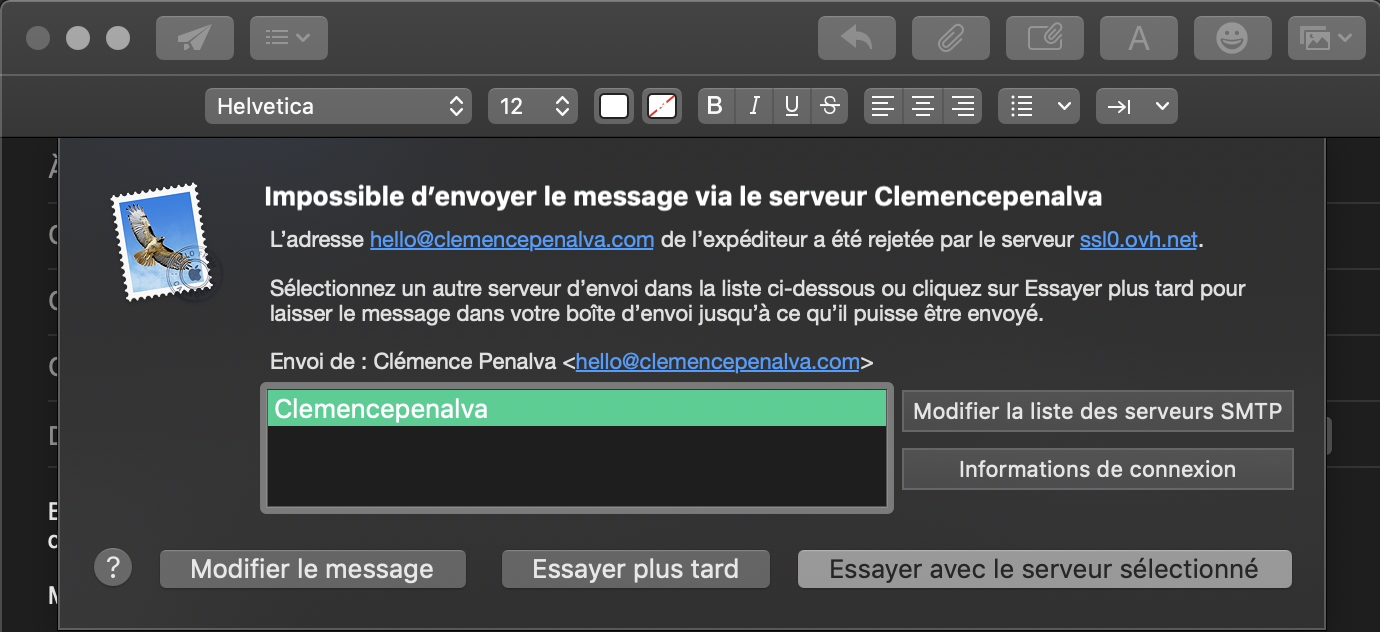Open the font size 12 selector

click(533, 106)
